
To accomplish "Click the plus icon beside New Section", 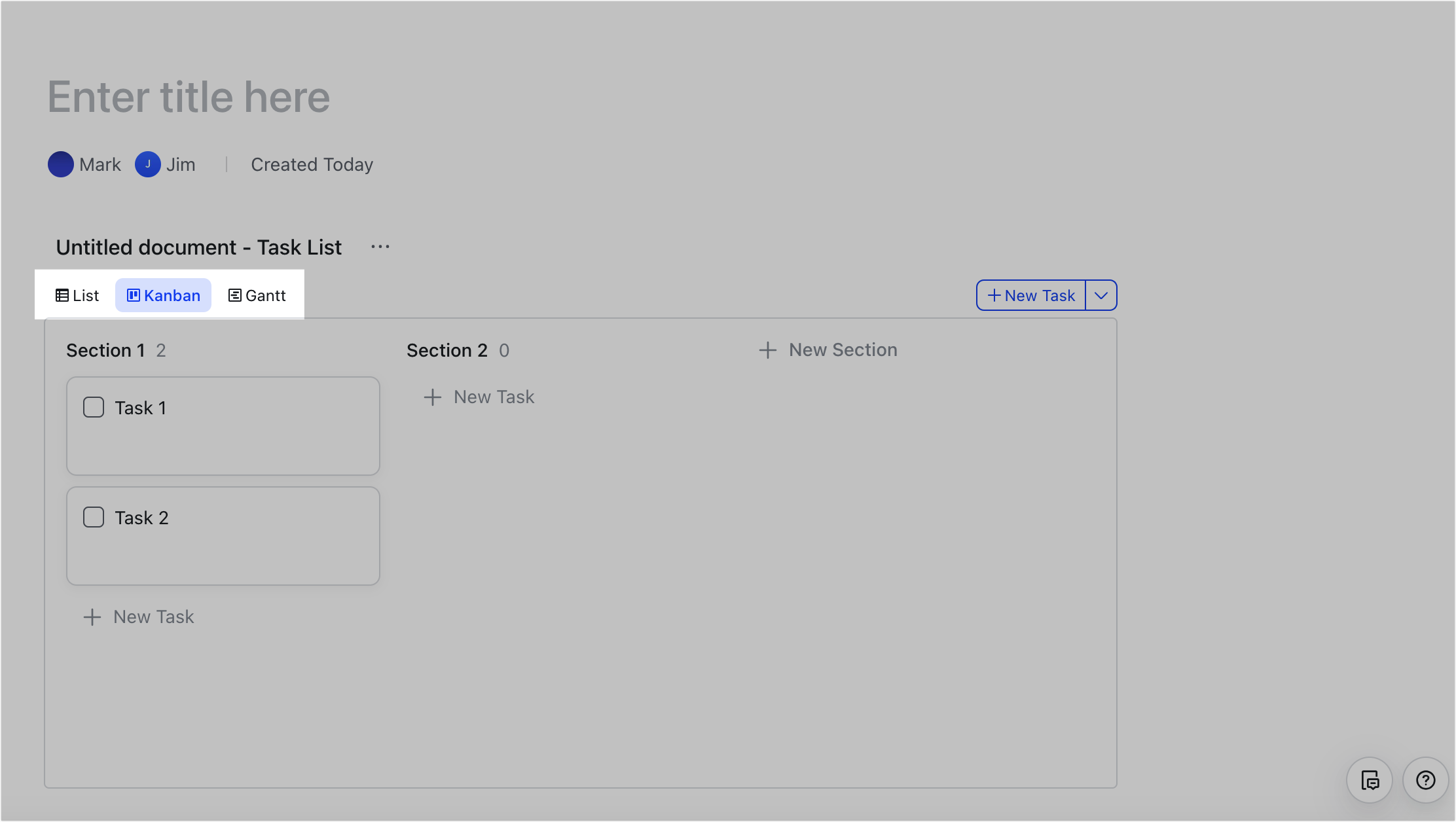I will (767, 349).
